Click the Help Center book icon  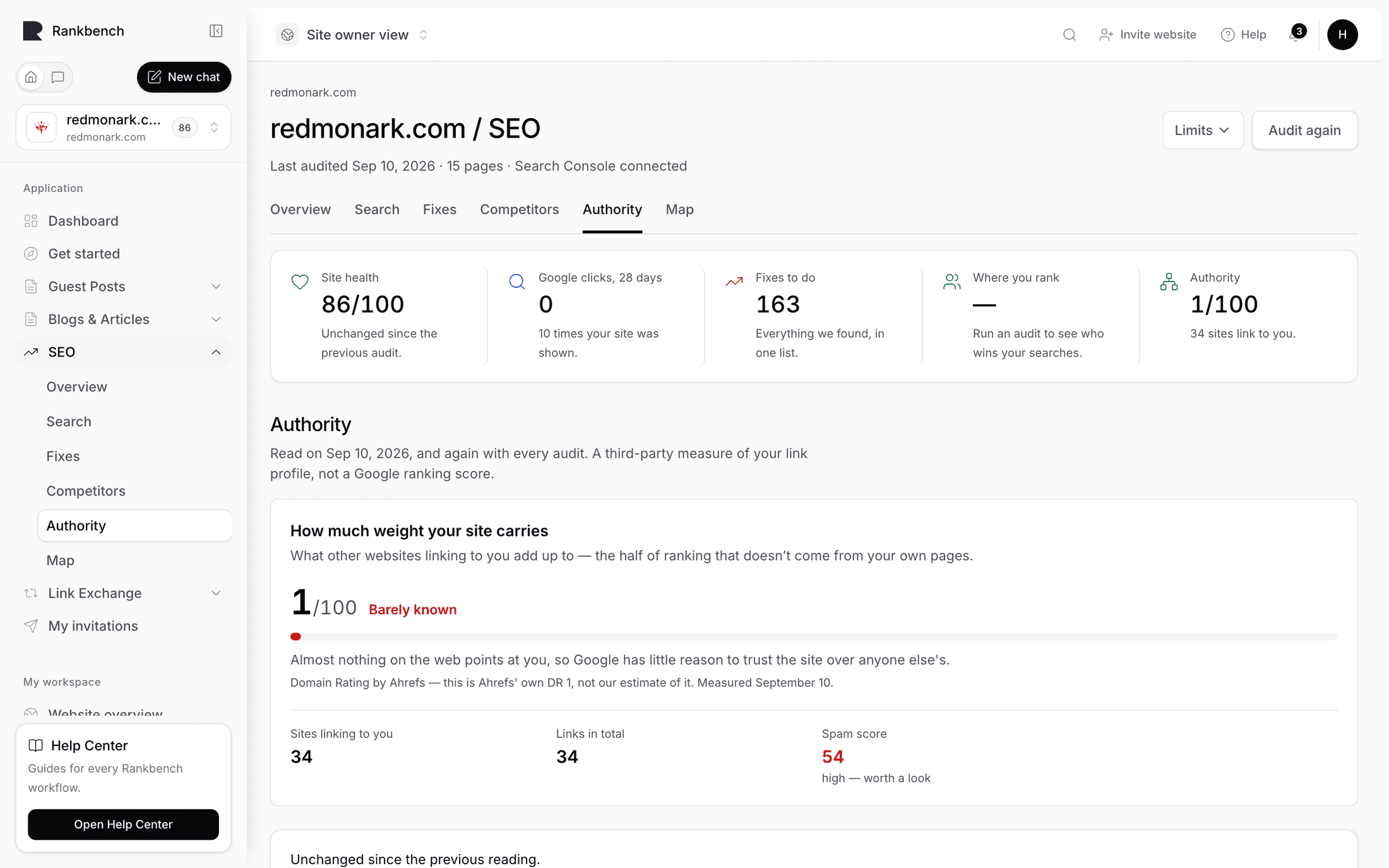point(36,746)
